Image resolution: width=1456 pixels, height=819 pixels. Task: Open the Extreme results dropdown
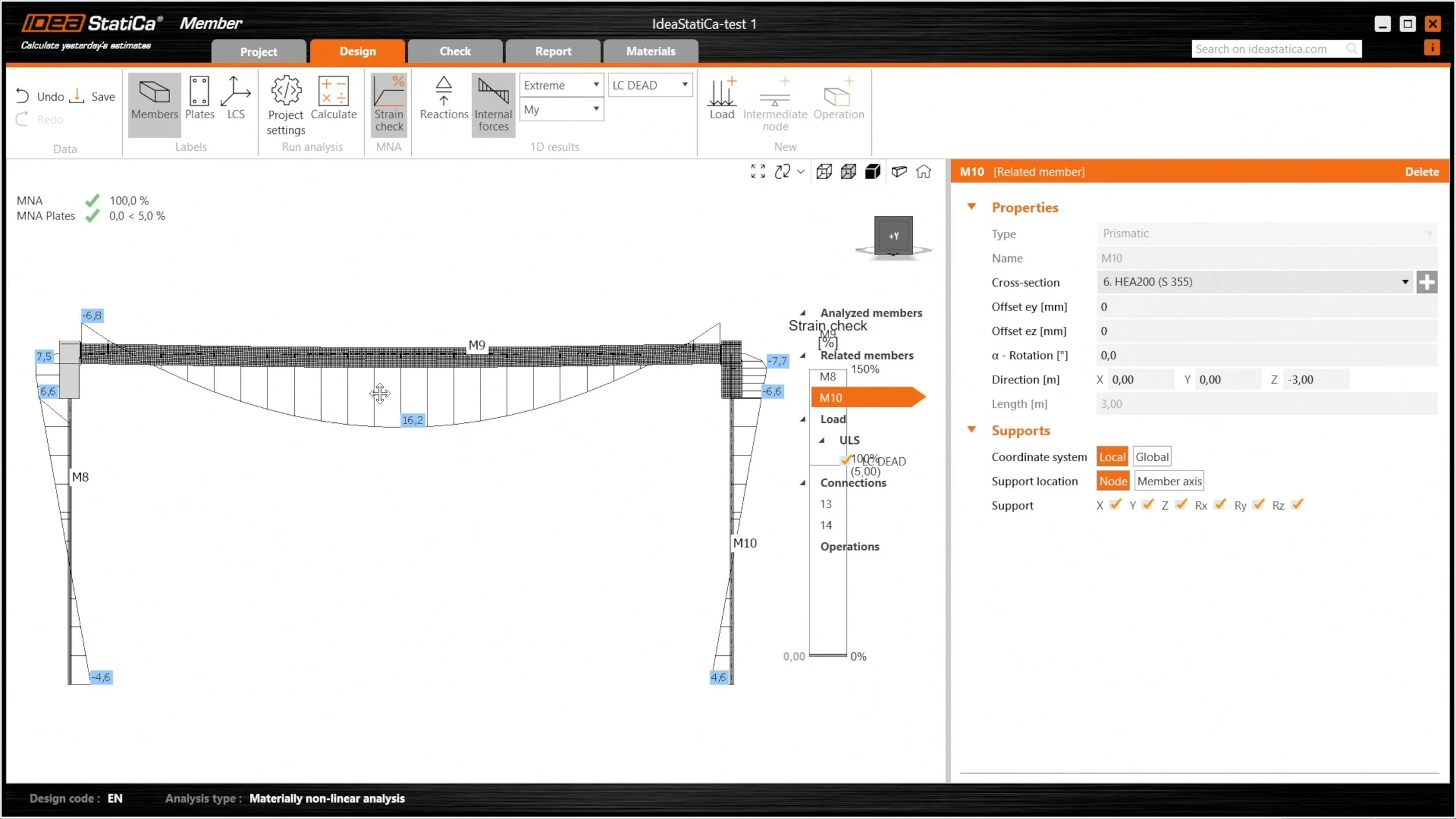coord(561,85)
